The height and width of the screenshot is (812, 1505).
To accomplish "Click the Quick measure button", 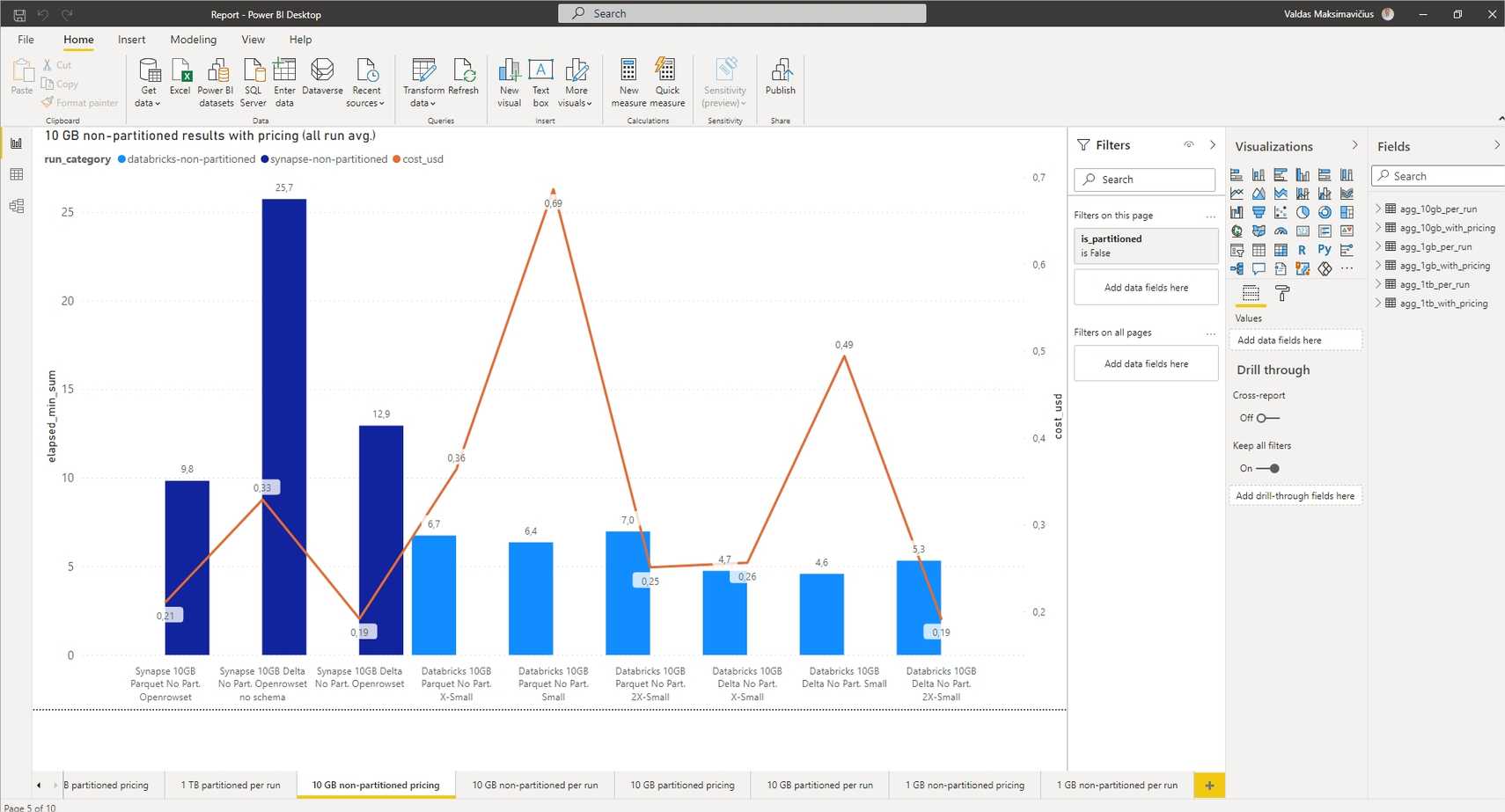I will tap(666, 79).
